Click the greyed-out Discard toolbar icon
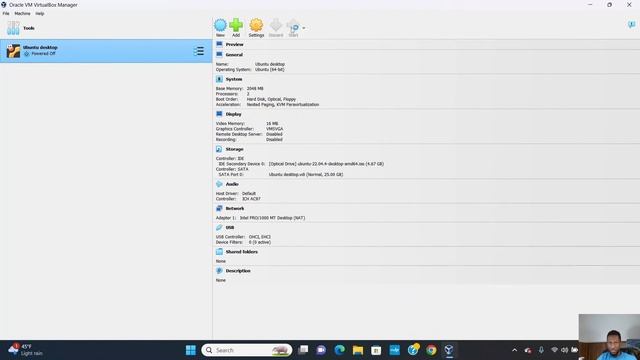Viewport: 640px width, 360px height. click(x=276, y=25)
